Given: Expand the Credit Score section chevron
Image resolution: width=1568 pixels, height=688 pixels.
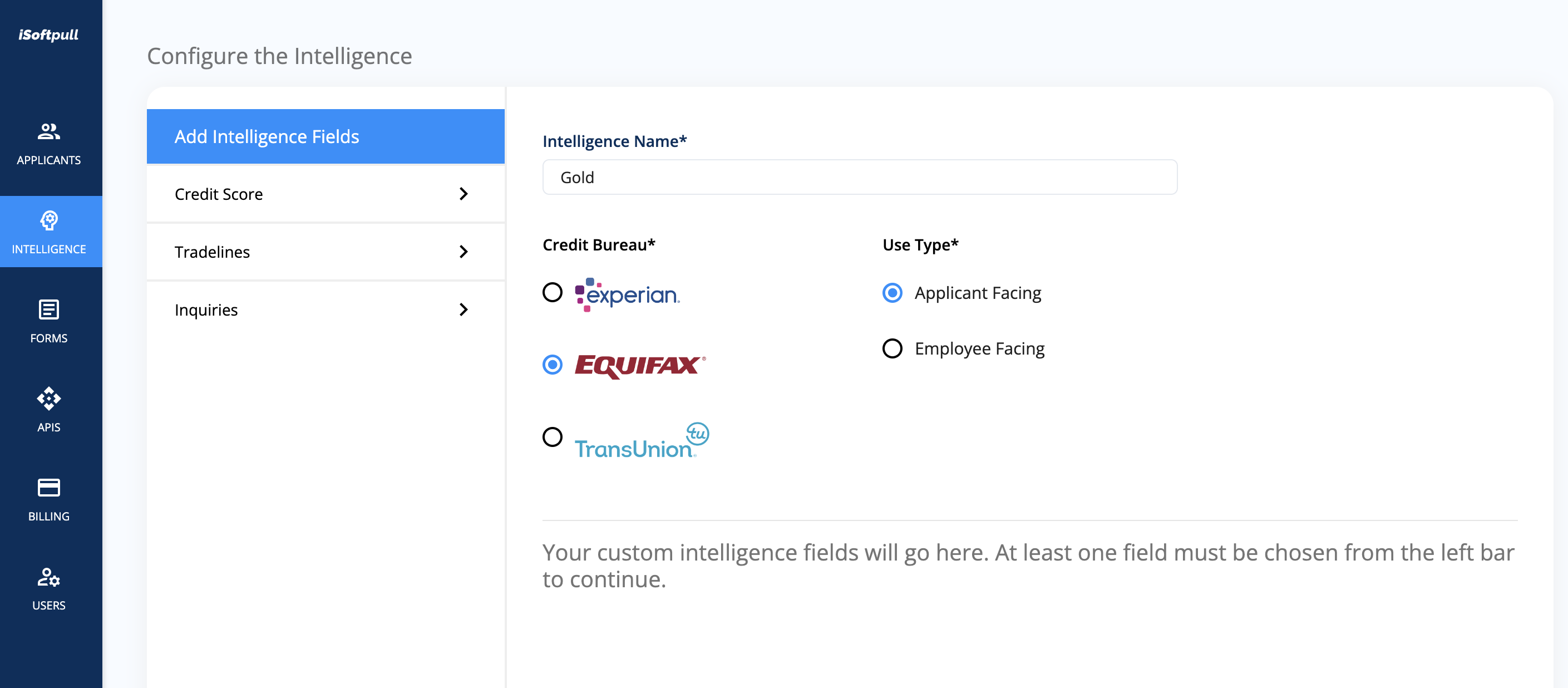Looking at the screenshot, I should click(x=463, y=194).
